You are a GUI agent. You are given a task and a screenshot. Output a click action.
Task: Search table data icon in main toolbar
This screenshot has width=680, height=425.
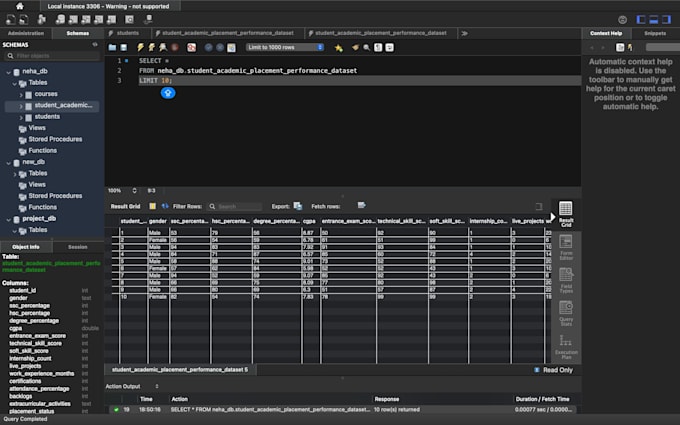[x=129, y=20]
